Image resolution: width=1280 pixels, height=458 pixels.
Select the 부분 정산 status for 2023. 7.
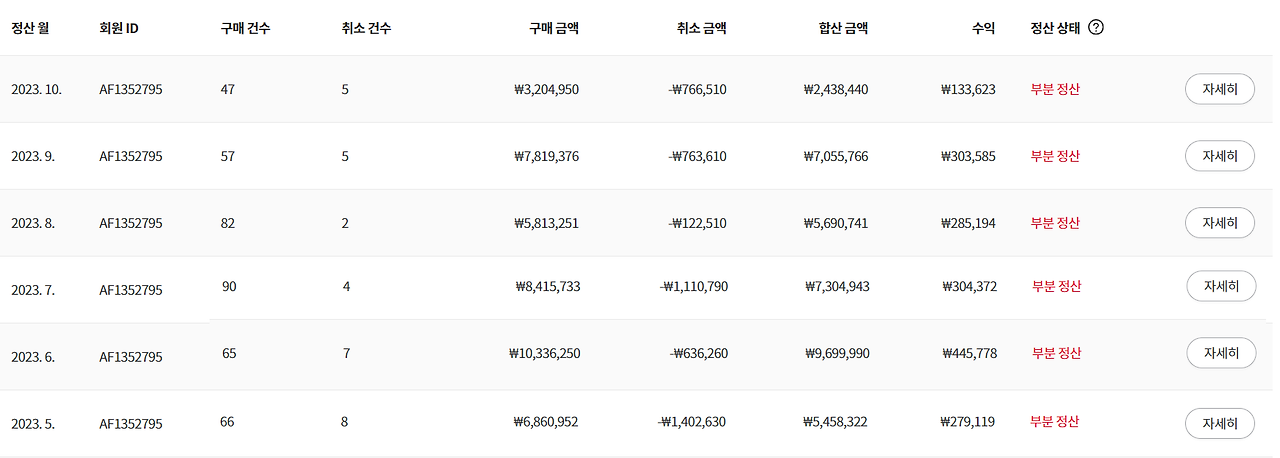click(x=1057, y=286)
